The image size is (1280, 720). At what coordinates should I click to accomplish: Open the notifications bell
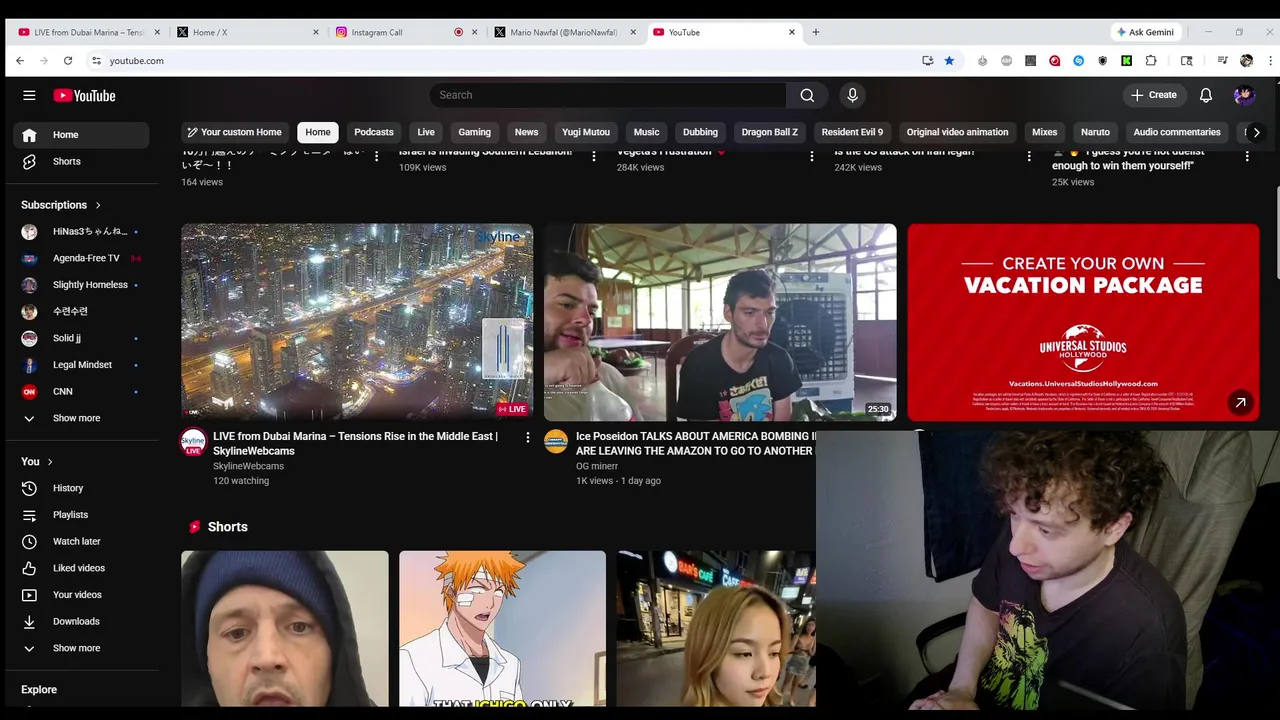coord(1206,95)
